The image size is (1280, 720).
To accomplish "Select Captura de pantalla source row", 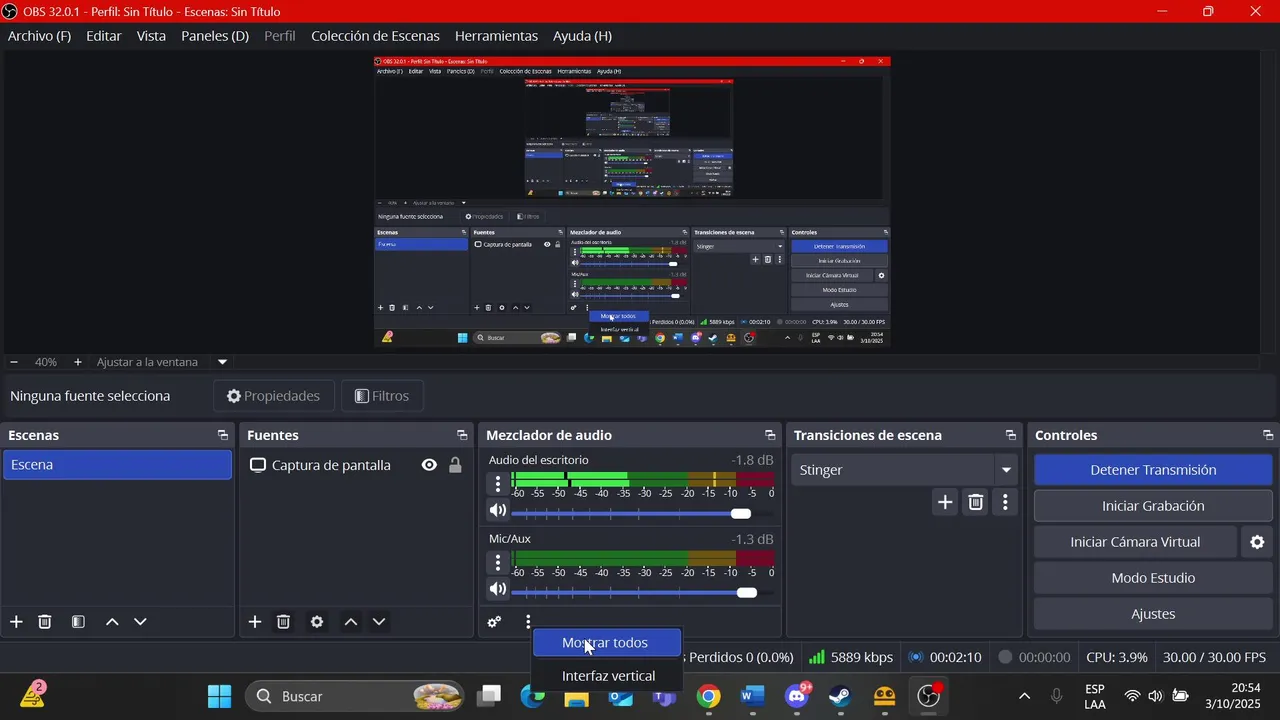I will point(356,465).
